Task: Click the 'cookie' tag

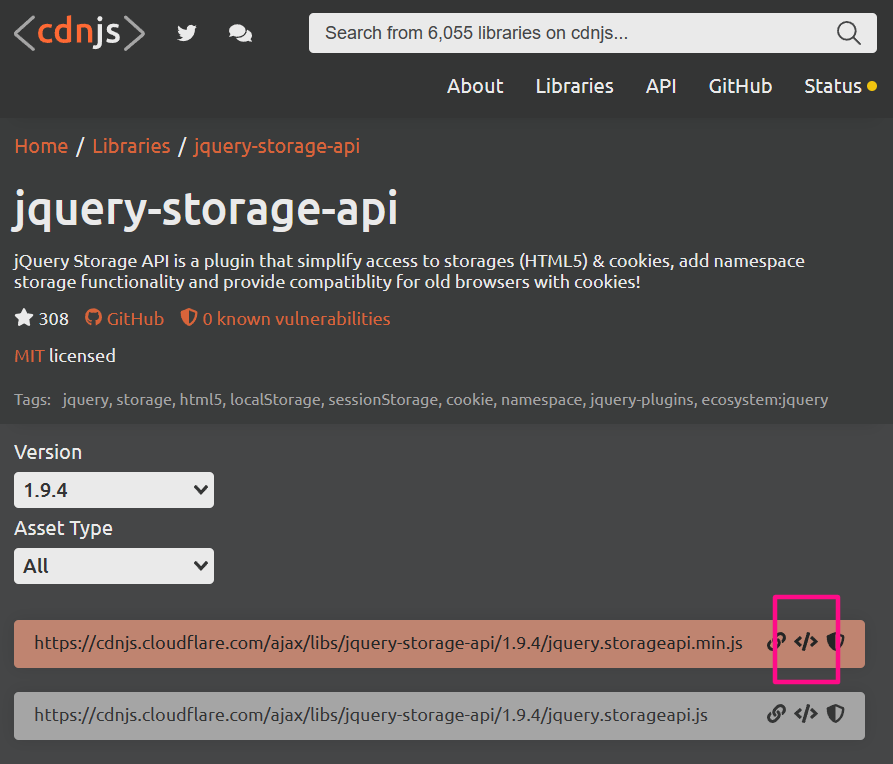Action: [x=469, y=400]
